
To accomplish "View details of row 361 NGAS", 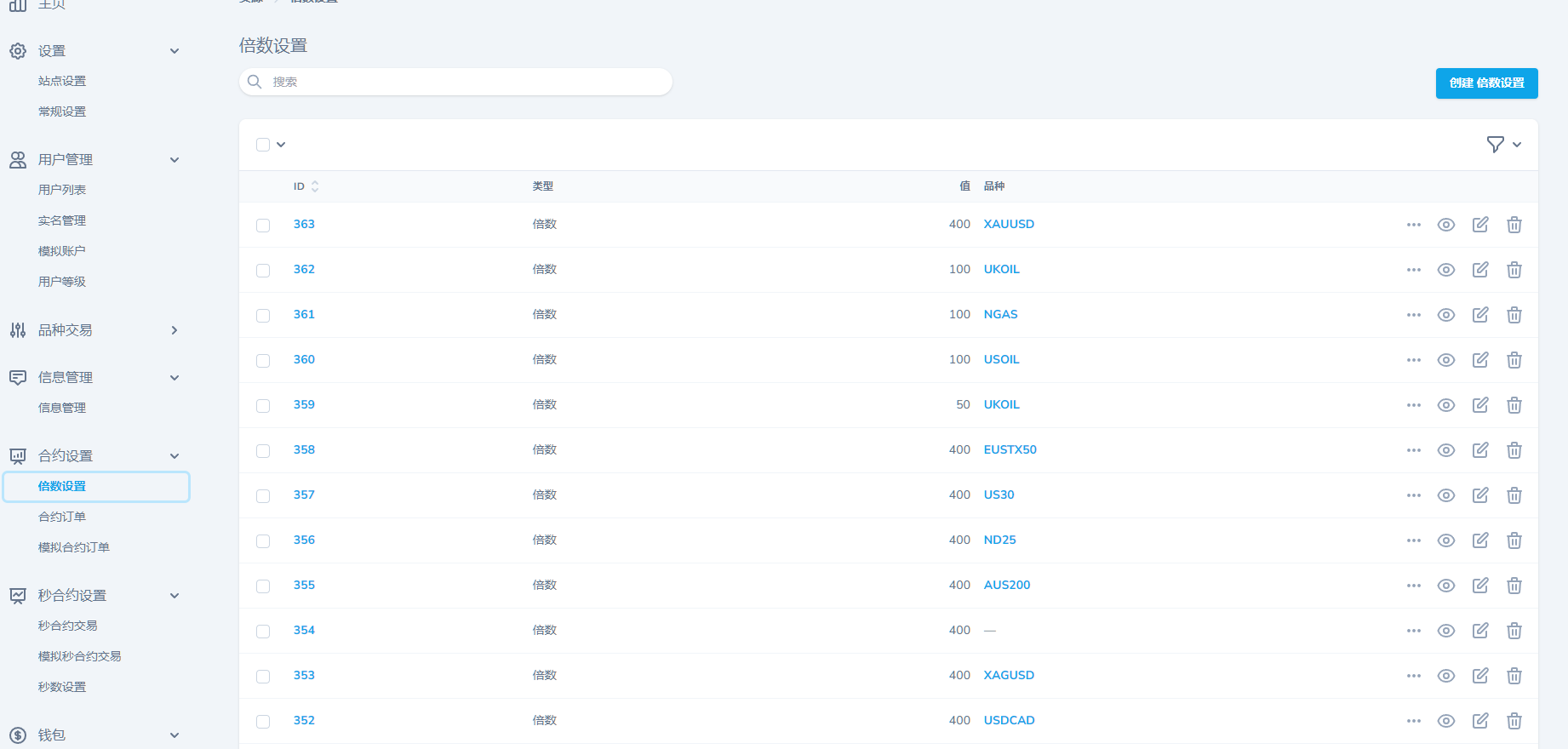I will point(1445,315).
